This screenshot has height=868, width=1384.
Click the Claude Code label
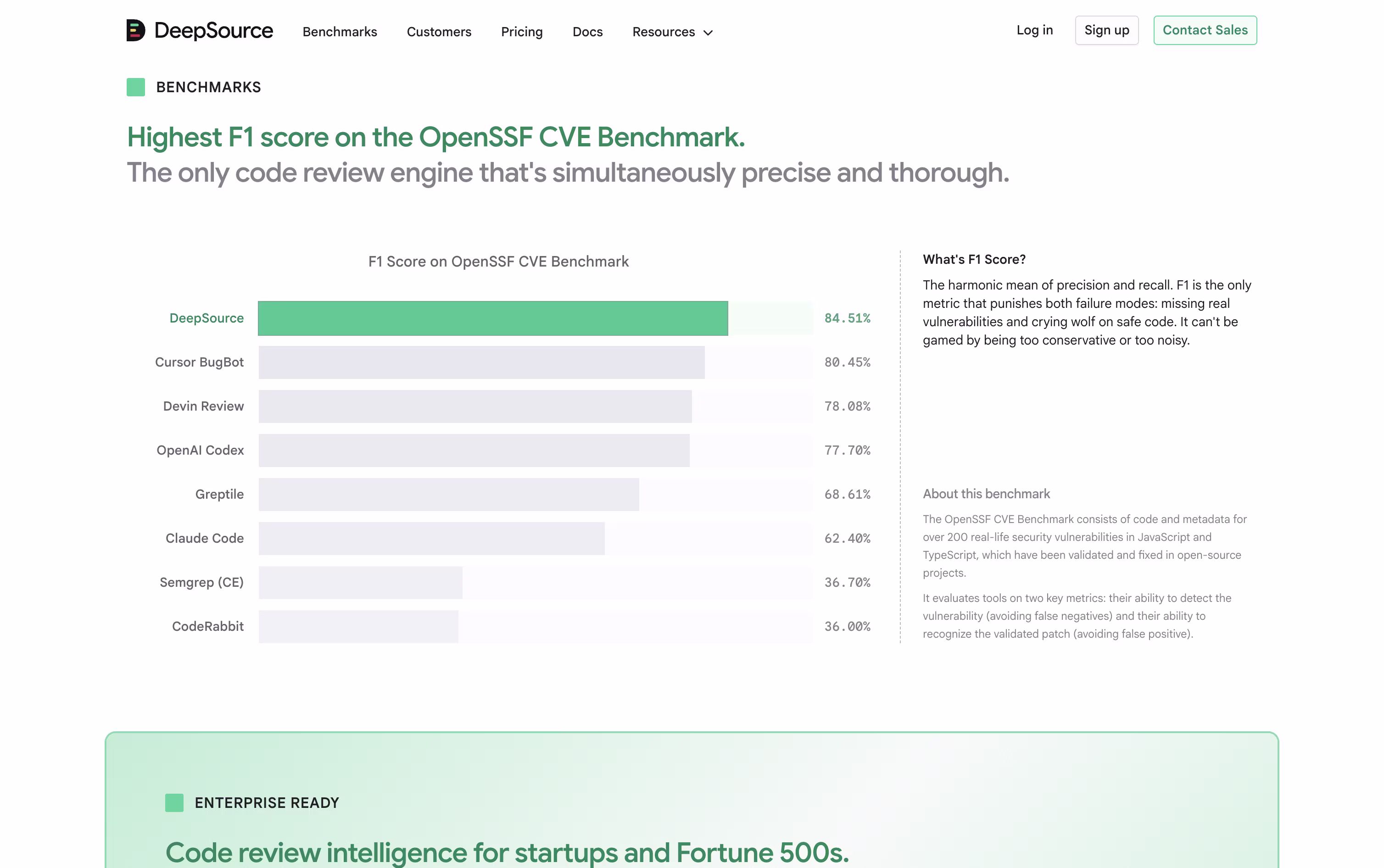click(205, 539)
